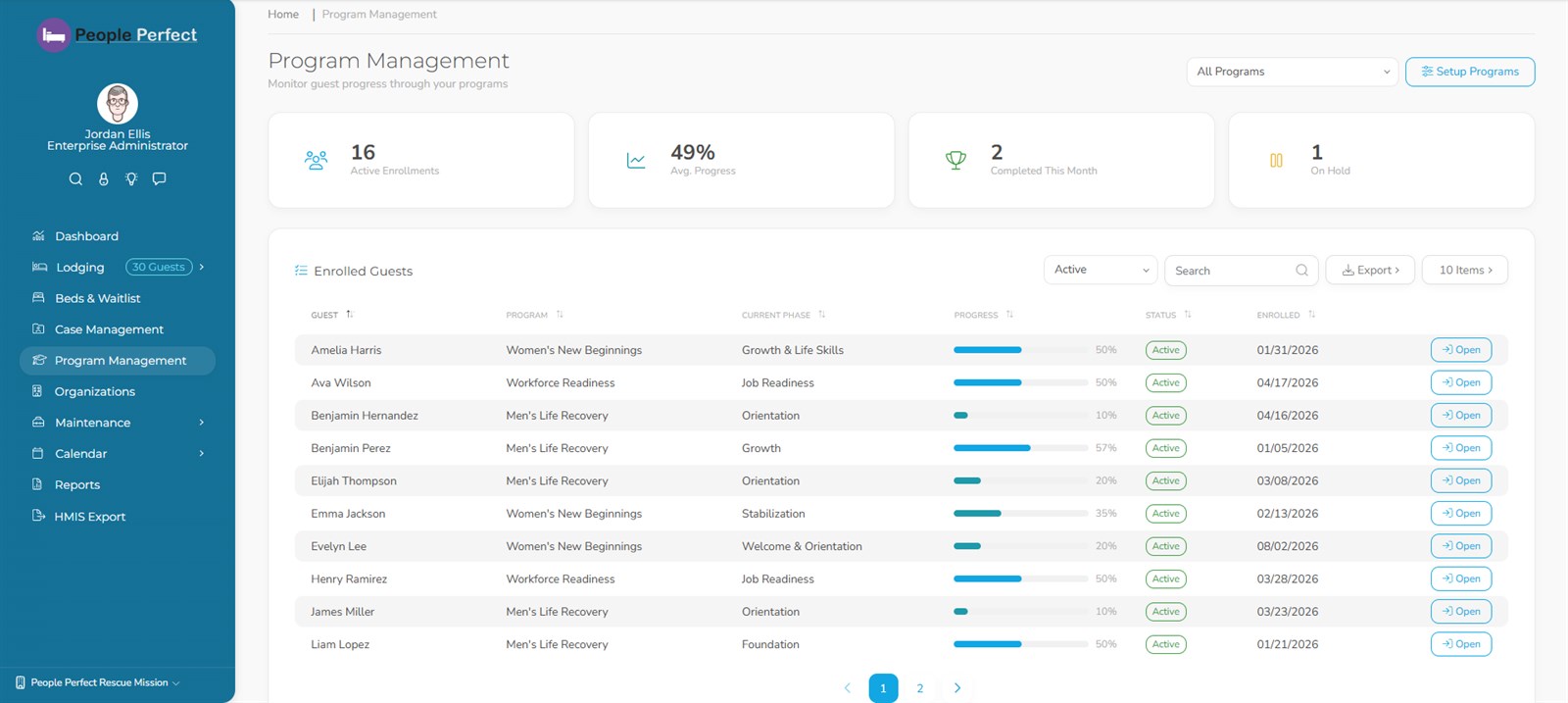This screenshot has height=703, width=1568.
Task: Open Lodging in the sidebar
Action: click(x=79, y=268)
